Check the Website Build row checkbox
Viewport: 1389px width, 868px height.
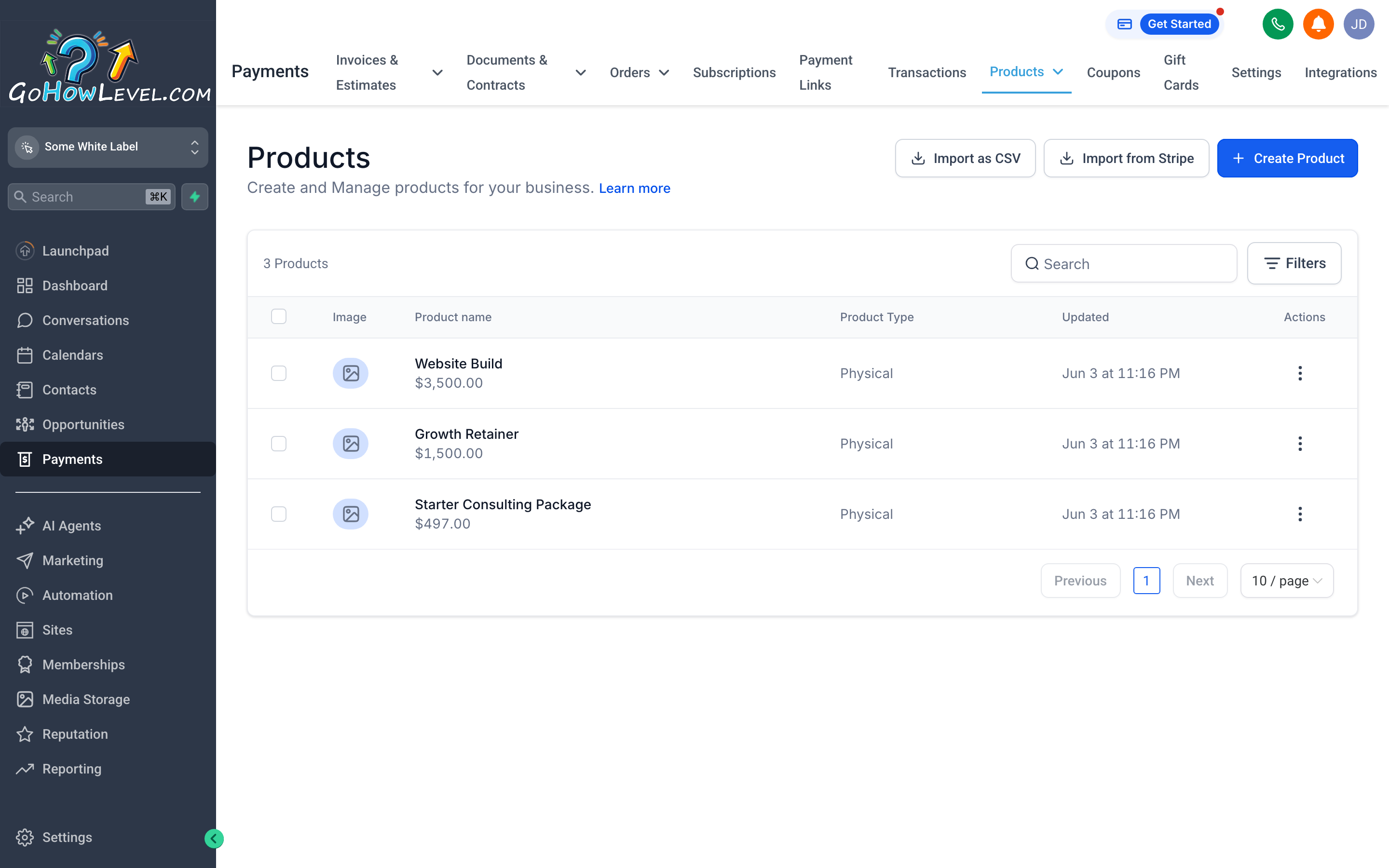(x=278, y=373)
